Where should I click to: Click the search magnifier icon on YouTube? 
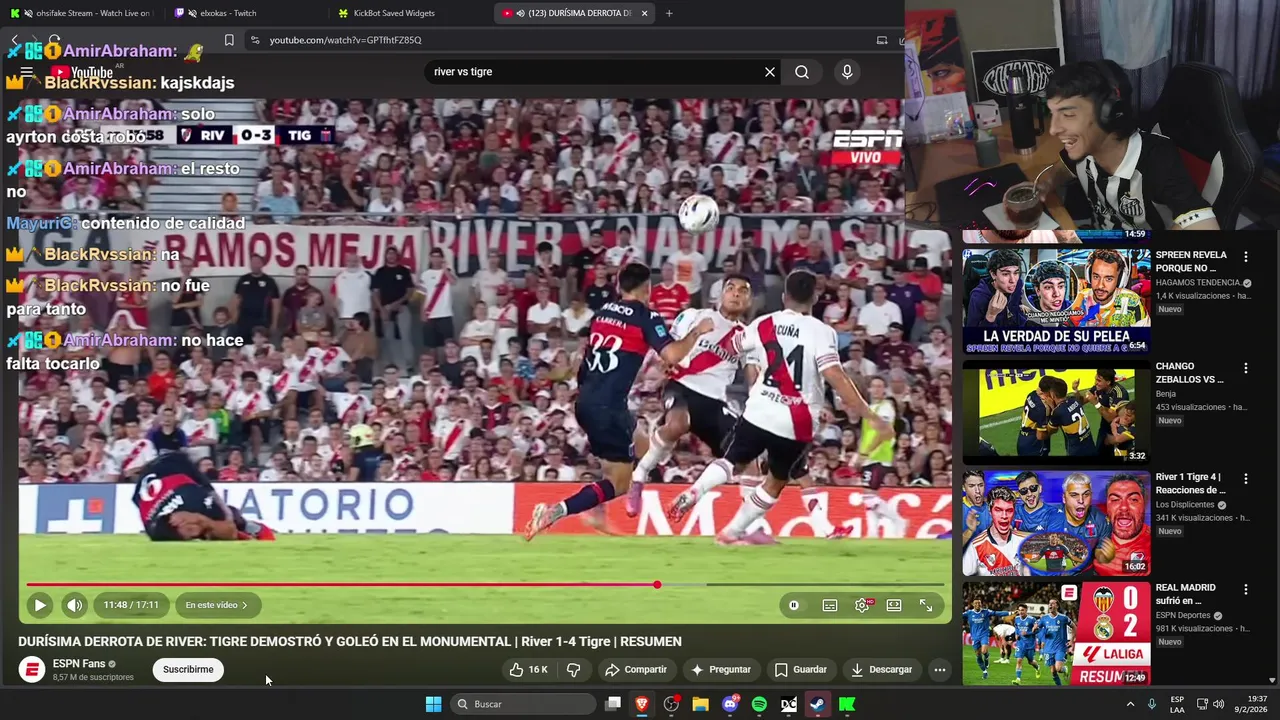click(802, 72)
